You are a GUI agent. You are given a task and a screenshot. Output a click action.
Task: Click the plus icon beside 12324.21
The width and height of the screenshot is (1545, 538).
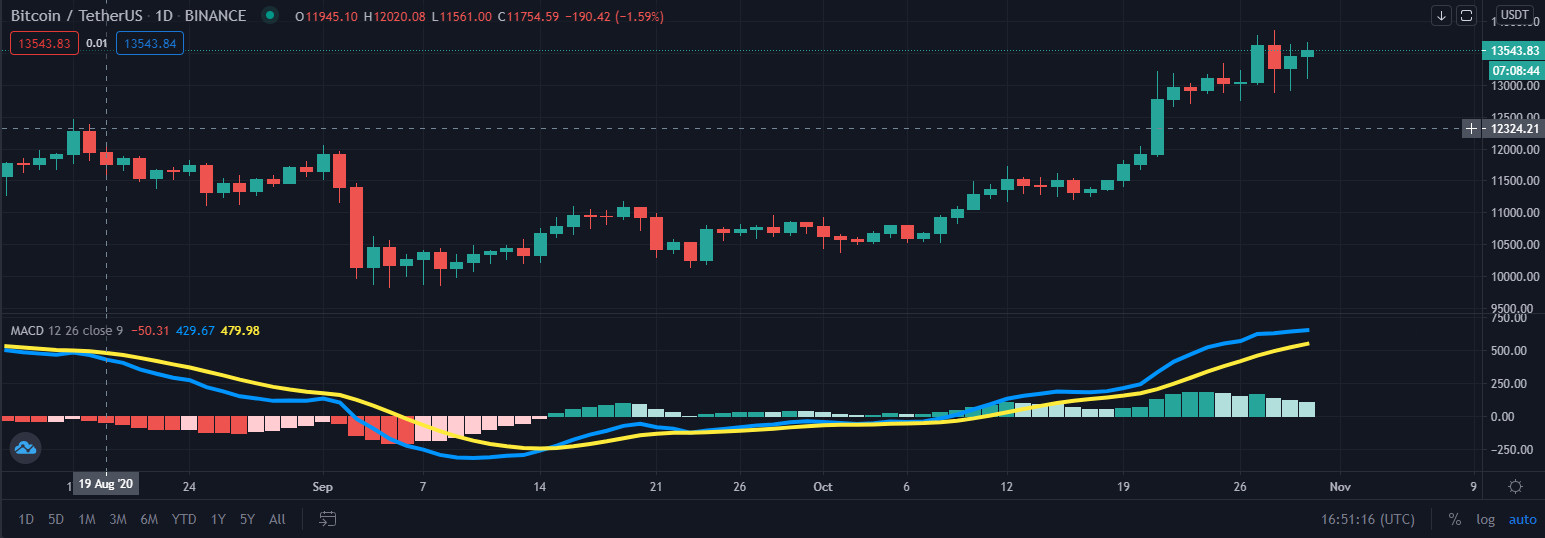(1470, 128)
